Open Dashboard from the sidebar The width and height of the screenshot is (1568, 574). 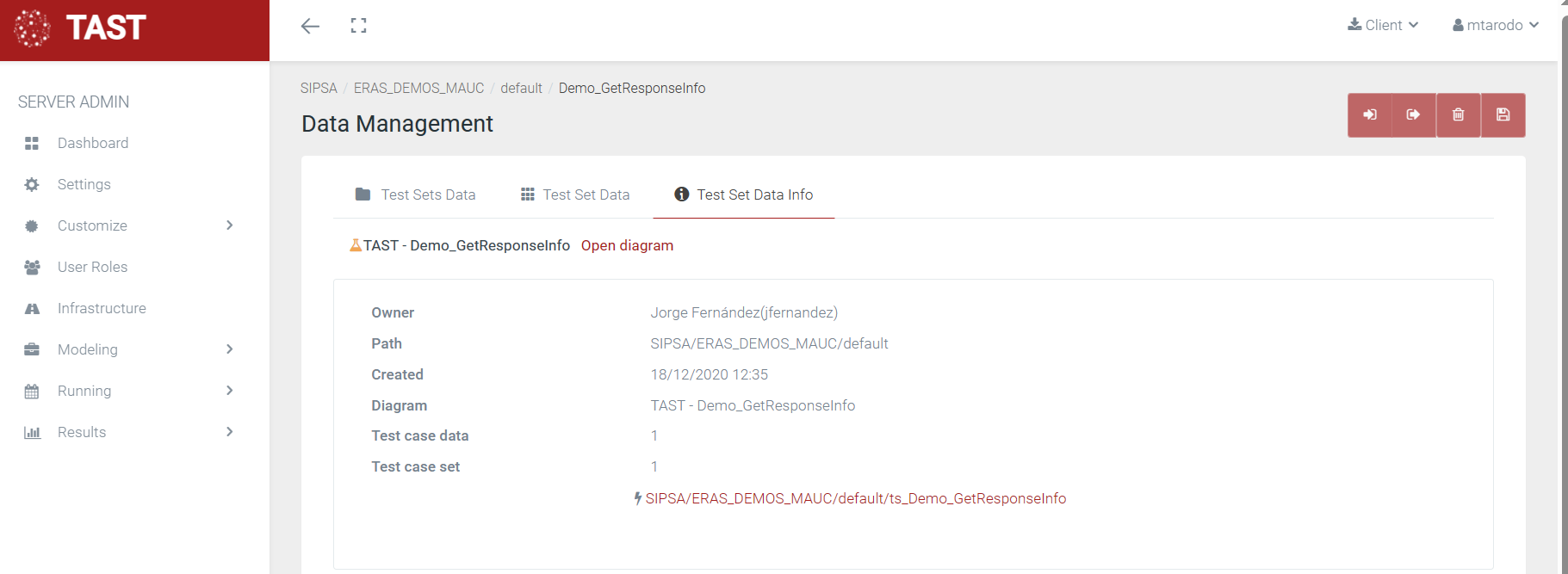92,143
